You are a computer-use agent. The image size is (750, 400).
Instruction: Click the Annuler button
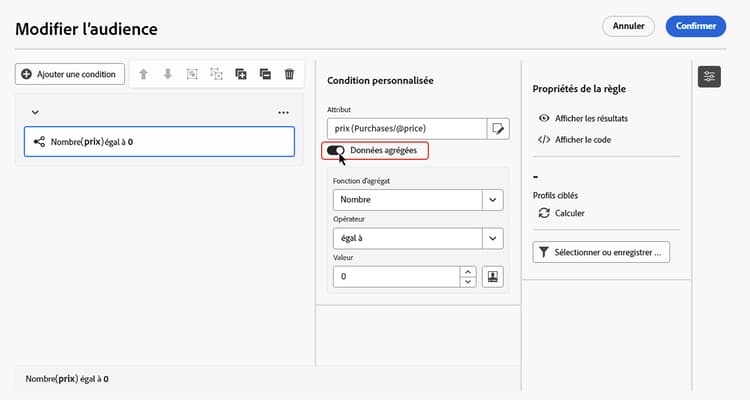coord(628,26)
